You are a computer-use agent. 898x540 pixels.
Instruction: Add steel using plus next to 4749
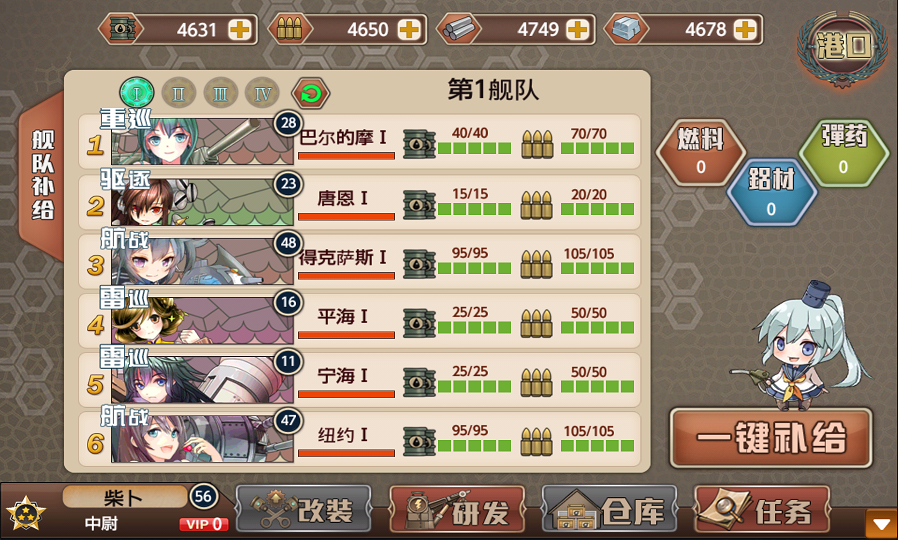point(577,30)
